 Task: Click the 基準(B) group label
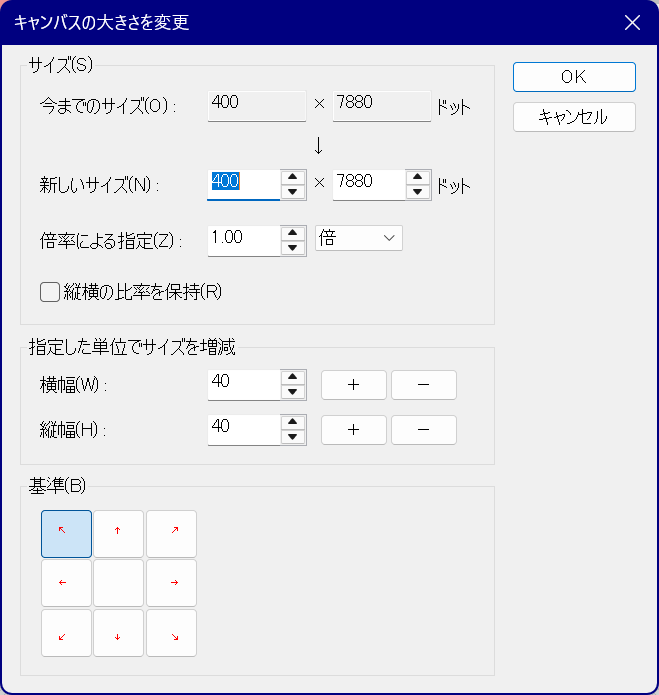57,486
